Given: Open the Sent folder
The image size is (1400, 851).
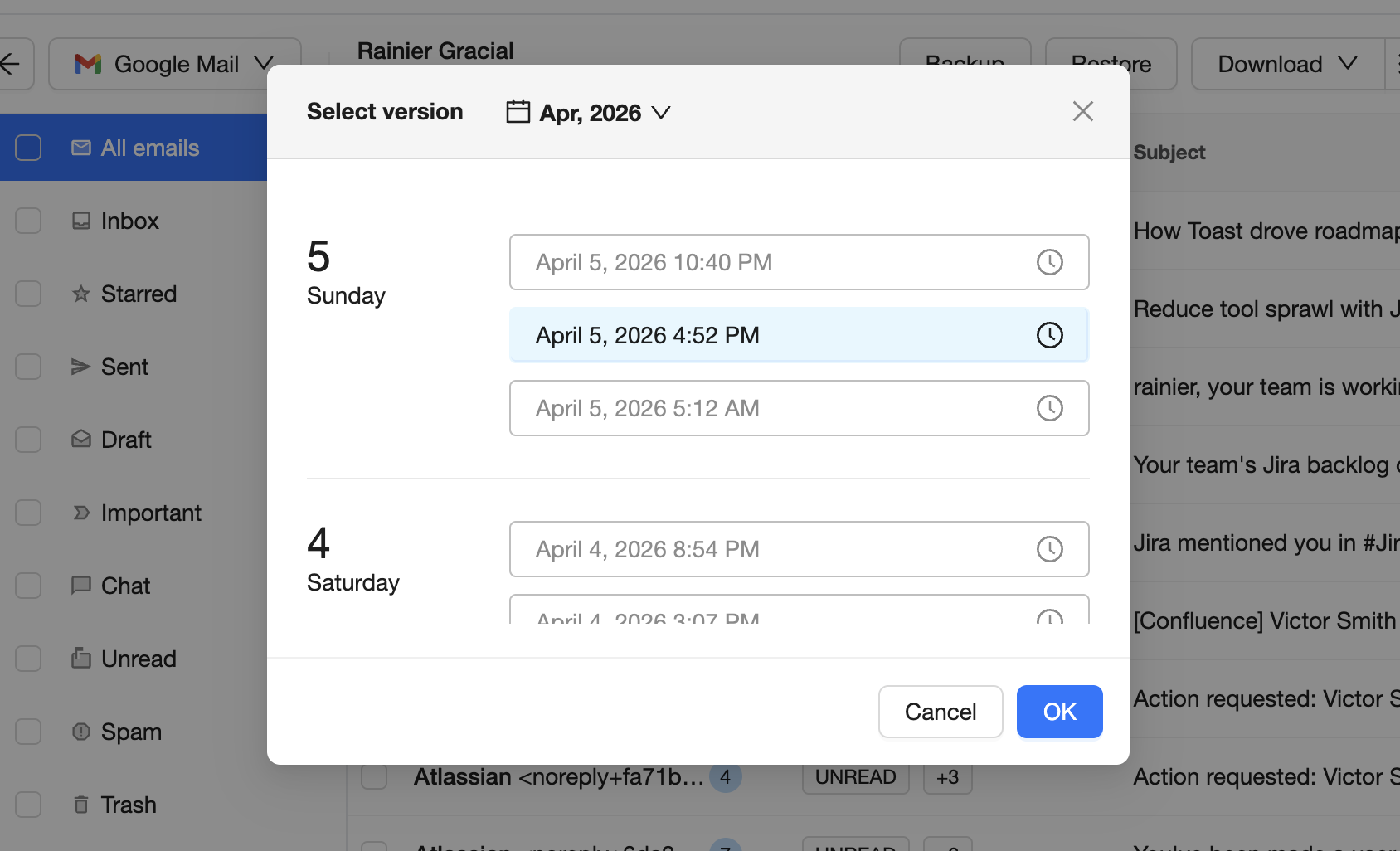Looking at the screenshot, I should tap(124, 367).
